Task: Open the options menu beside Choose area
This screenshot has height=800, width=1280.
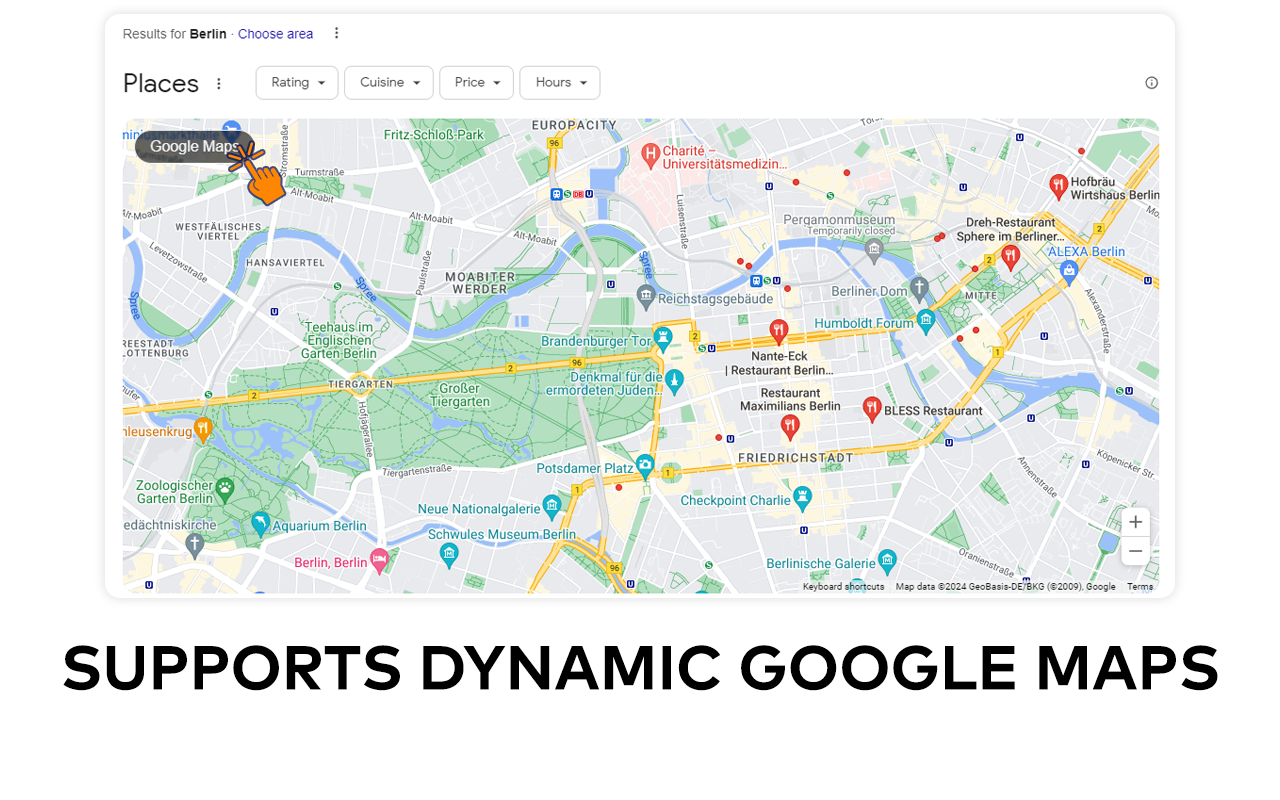Action: [336, 33]
